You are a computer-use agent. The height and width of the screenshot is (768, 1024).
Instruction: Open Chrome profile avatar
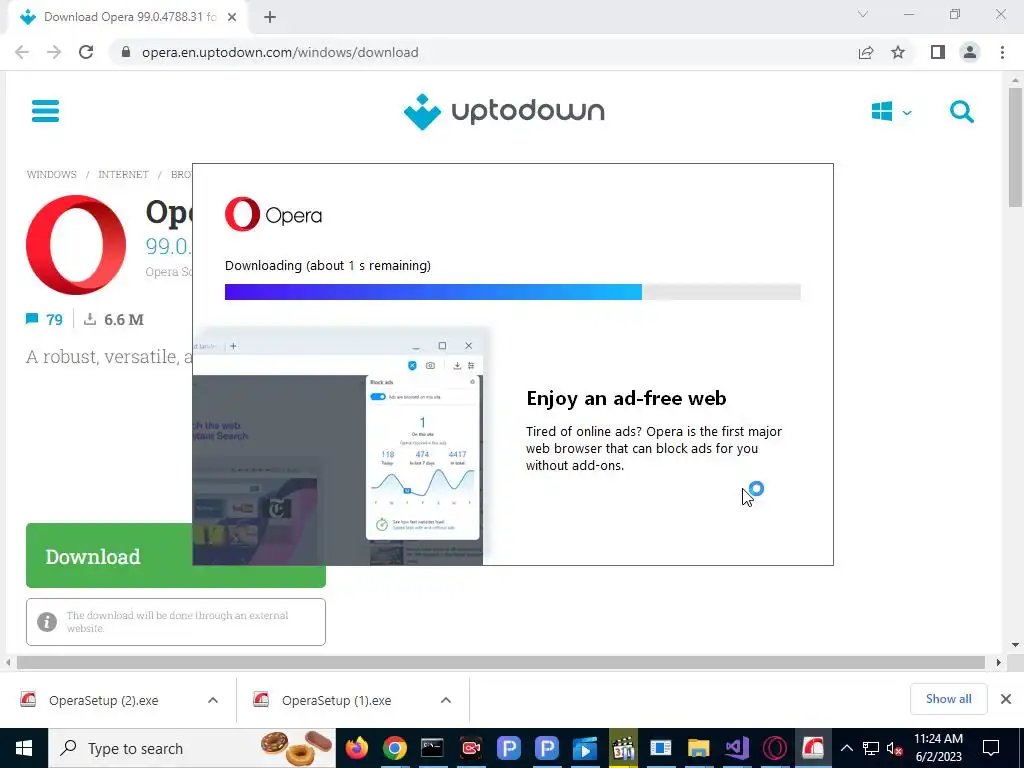[x=970, y=52]
